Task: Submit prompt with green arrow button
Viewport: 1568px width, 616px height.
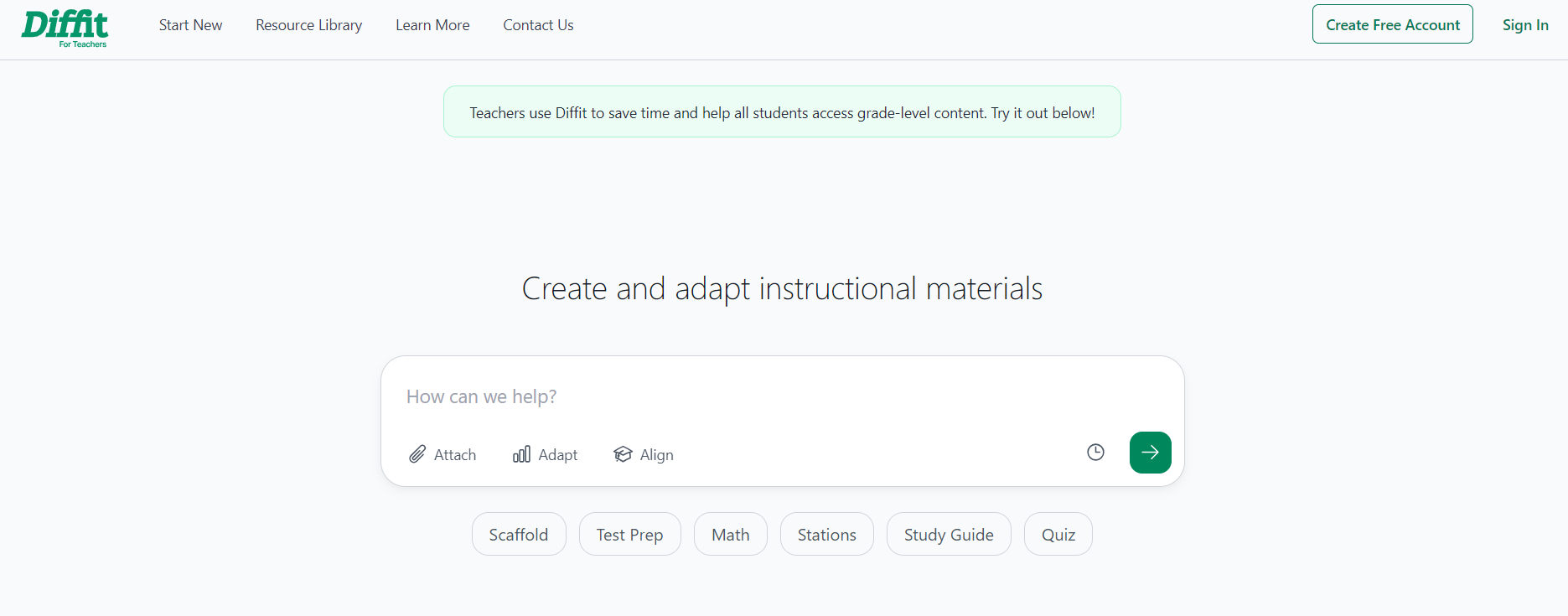Action: tap(1150, 453)
